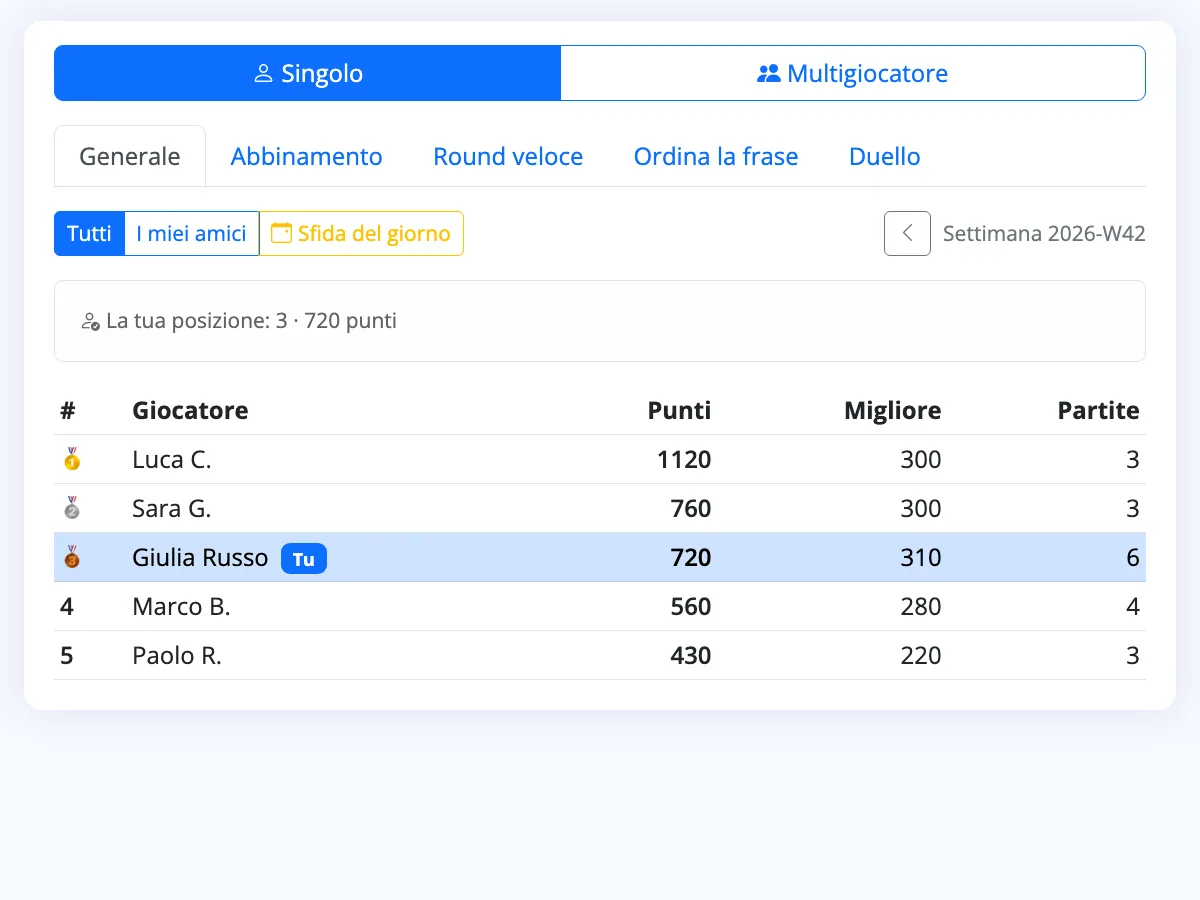Click the 760 points value for Sara G.
The height and width of the screenshot is (900, 1200).
pos(691,508)
